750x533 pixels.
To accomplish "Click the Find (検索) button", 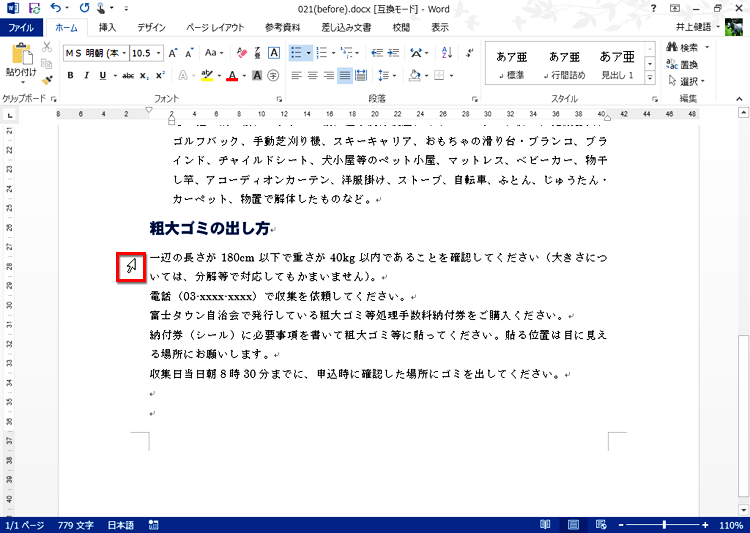I will [x=683, y=47].
